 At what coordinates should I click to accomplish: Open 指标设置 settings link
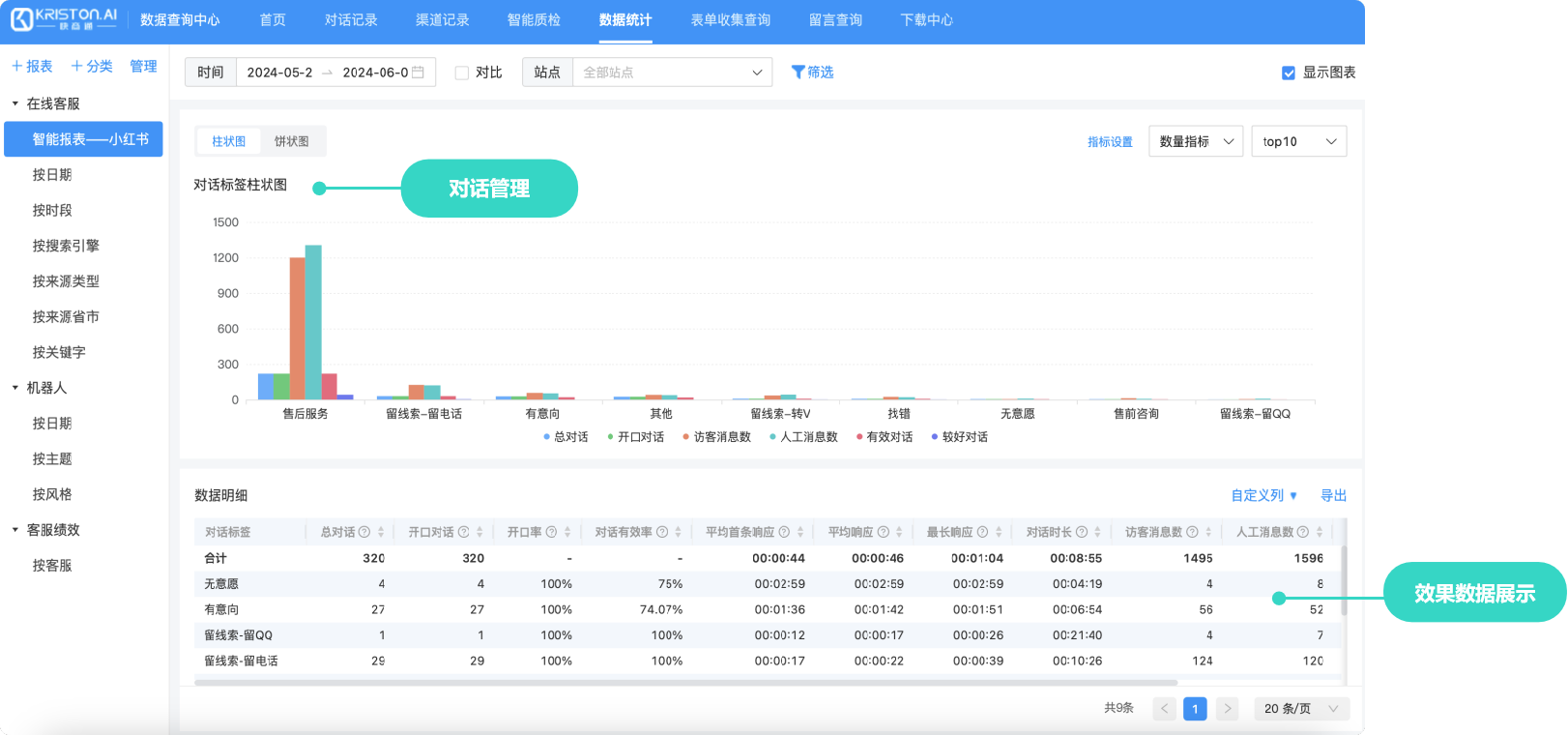tap(1110, 142)
